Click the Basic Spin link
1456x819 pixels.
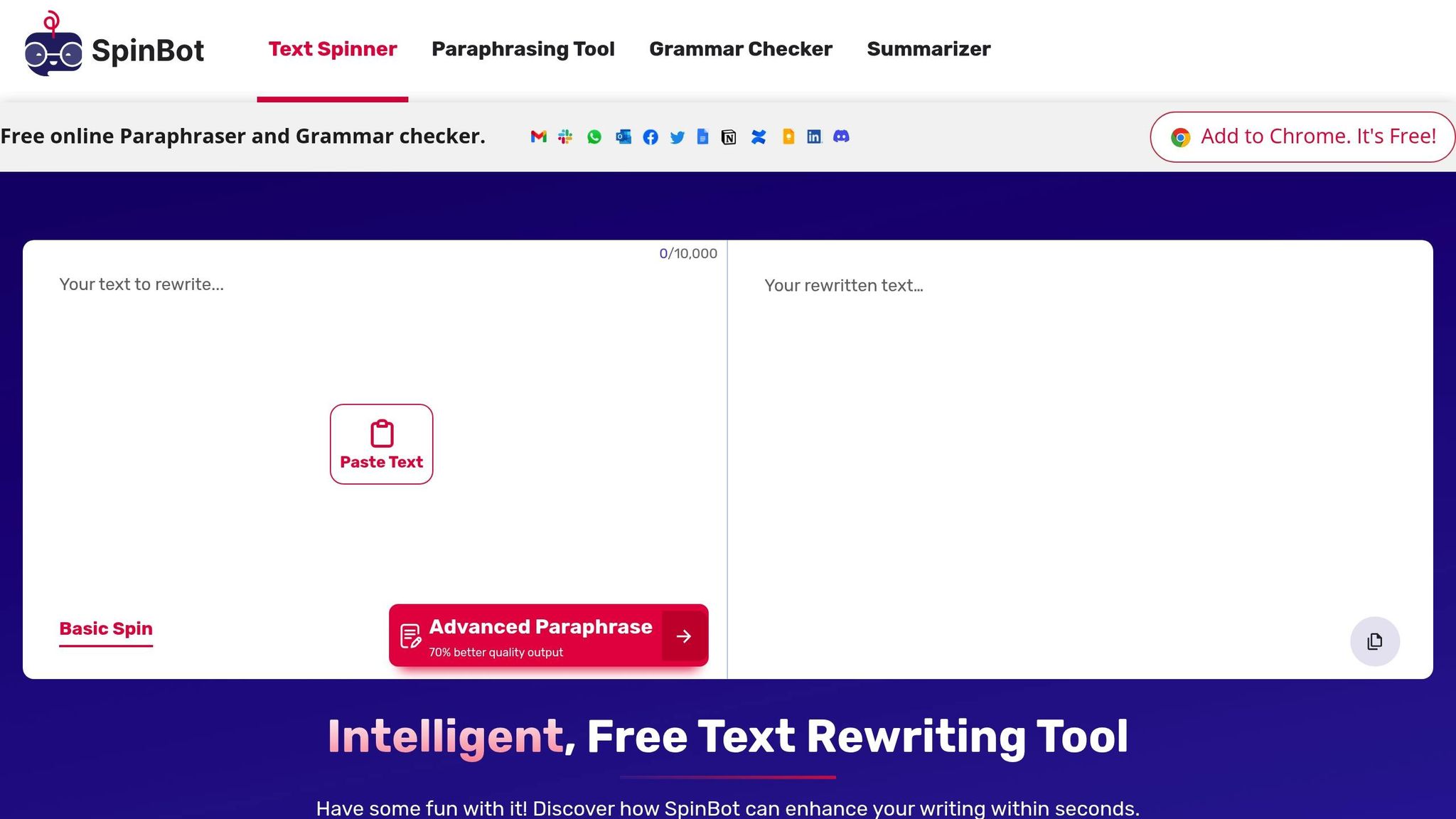[106, 629]
